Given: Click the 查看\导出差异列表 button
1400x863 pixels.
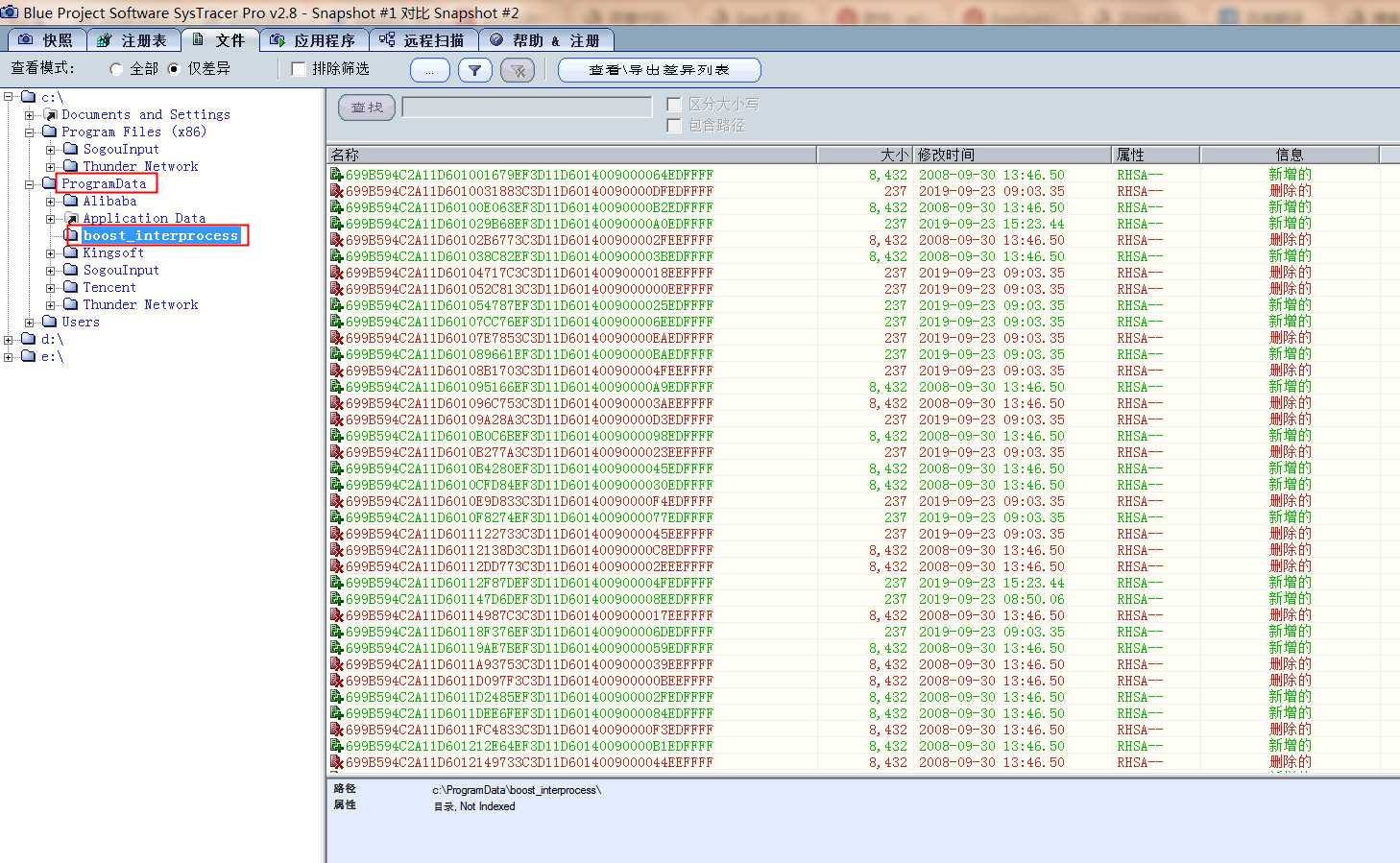Looking at the screenshot, I should [x=660, y=70].
